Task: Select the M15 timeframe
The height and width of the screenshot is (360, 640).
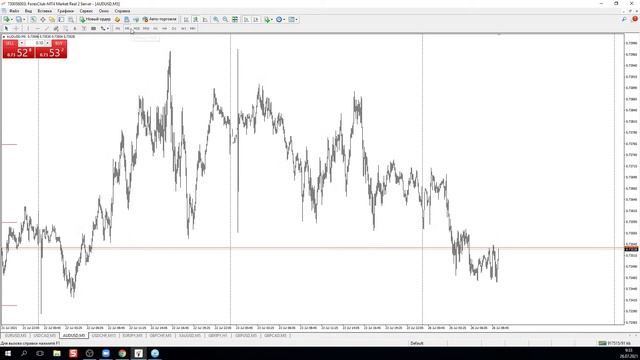Action: [x=137, y=29]
